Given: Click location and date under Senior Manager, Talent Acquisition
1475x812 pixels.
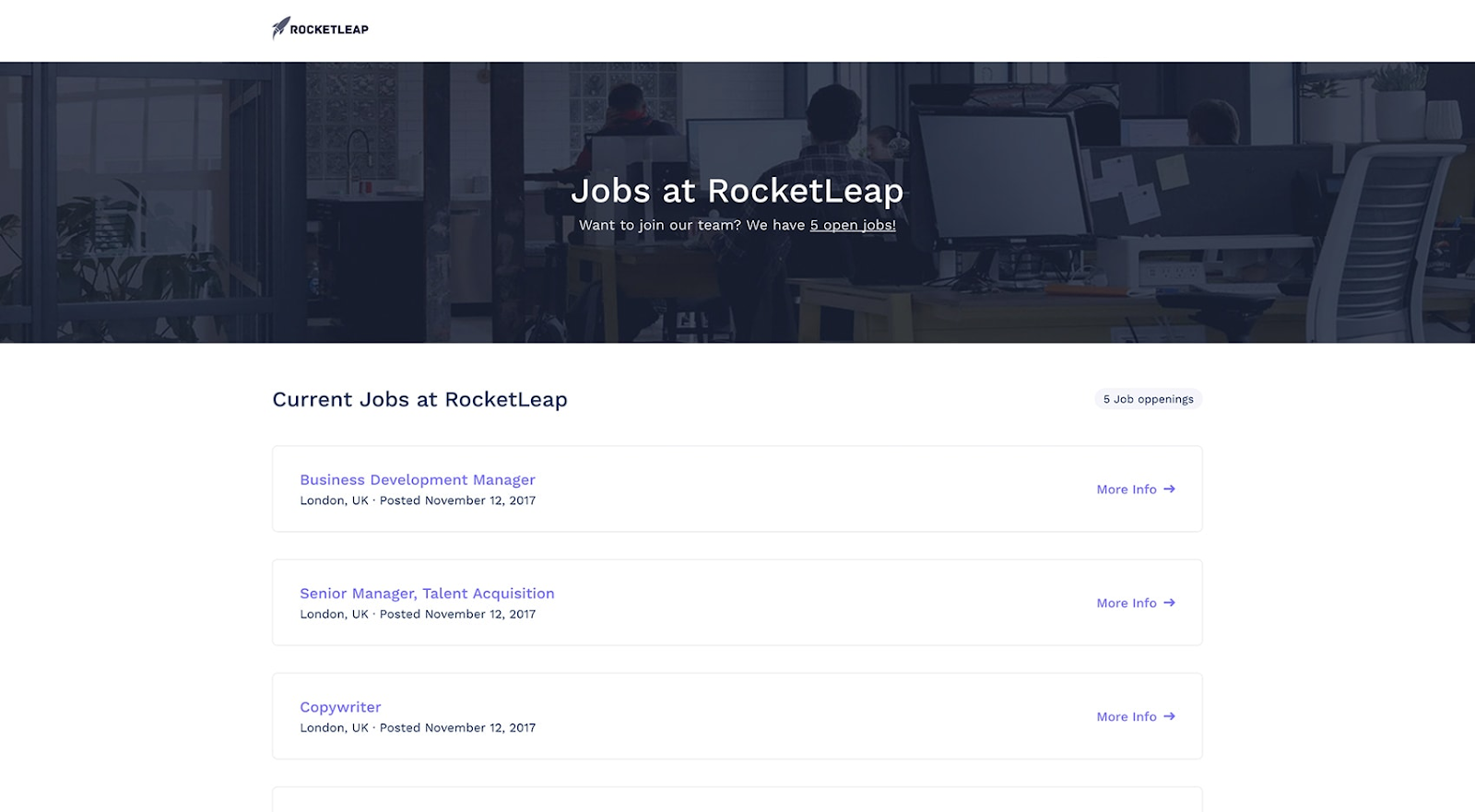Looking at the screenshot, I should tap(418, 614).
